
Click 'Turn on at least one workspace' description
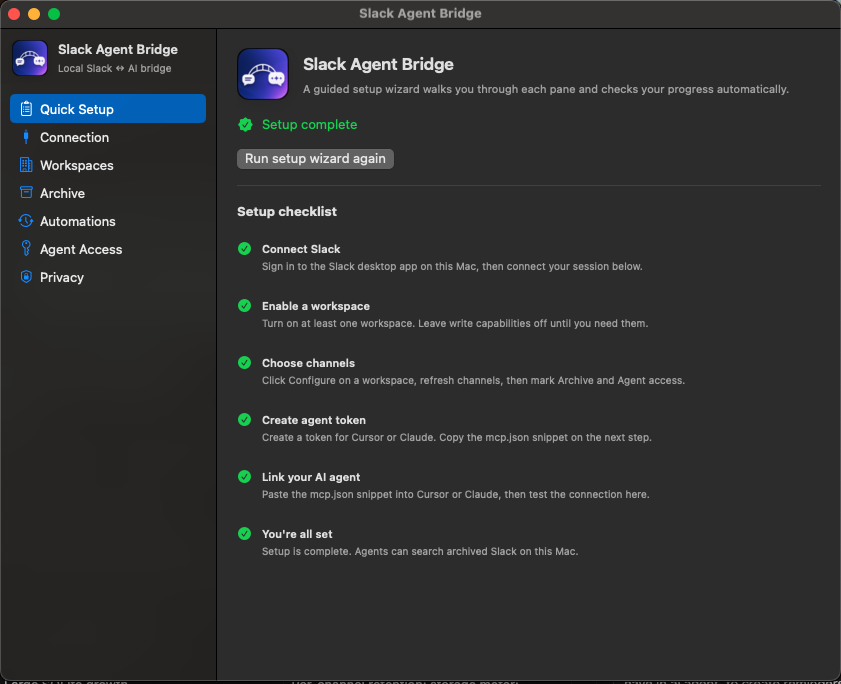(455, 323)
